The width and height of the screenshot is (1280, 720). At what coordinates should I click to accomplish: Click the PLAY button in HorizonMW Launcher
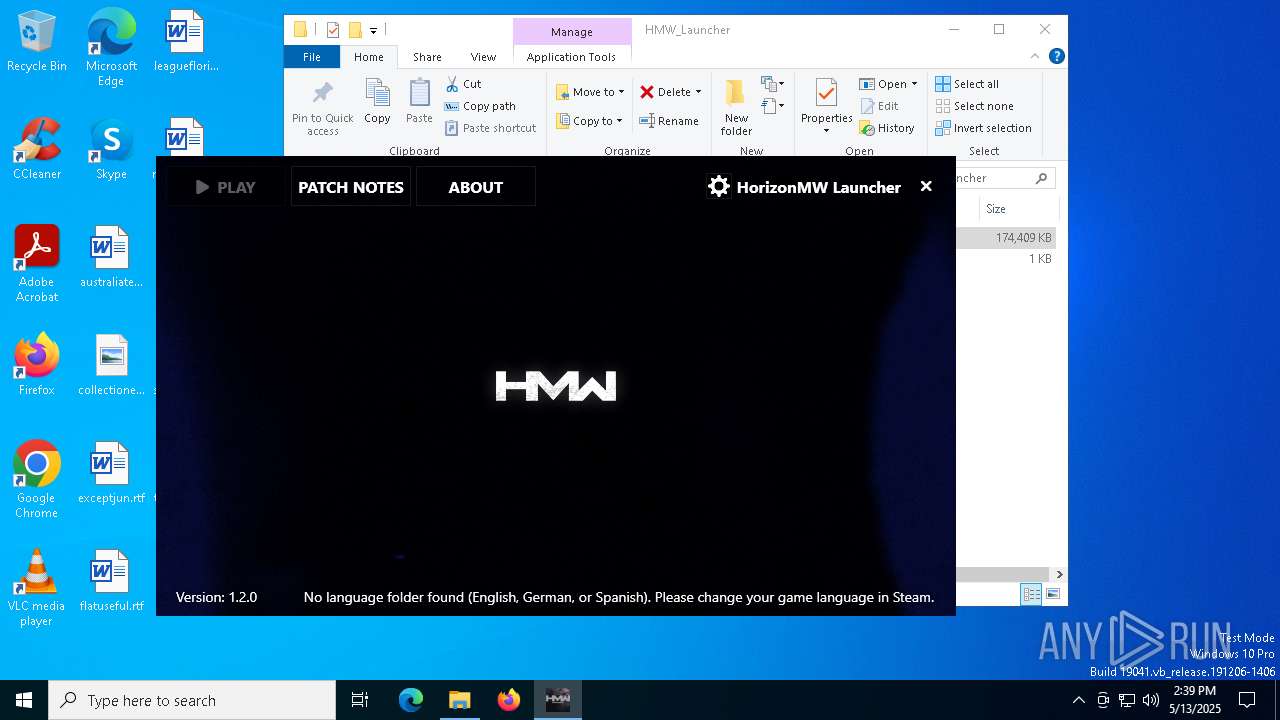pyautogui.click(x=225, y=187)
